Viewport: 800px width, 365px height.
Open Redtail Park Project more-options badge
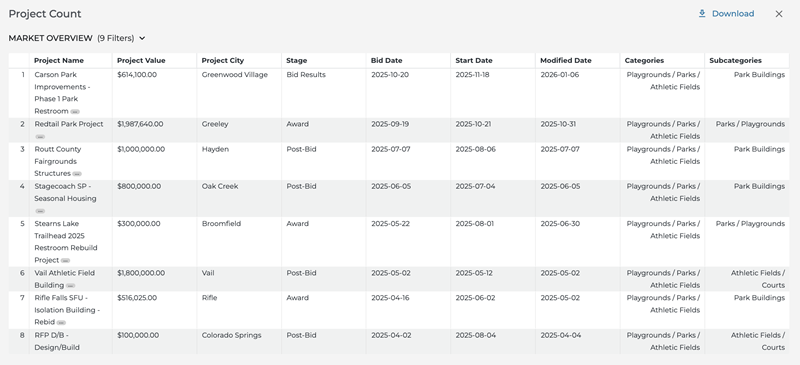40,137
